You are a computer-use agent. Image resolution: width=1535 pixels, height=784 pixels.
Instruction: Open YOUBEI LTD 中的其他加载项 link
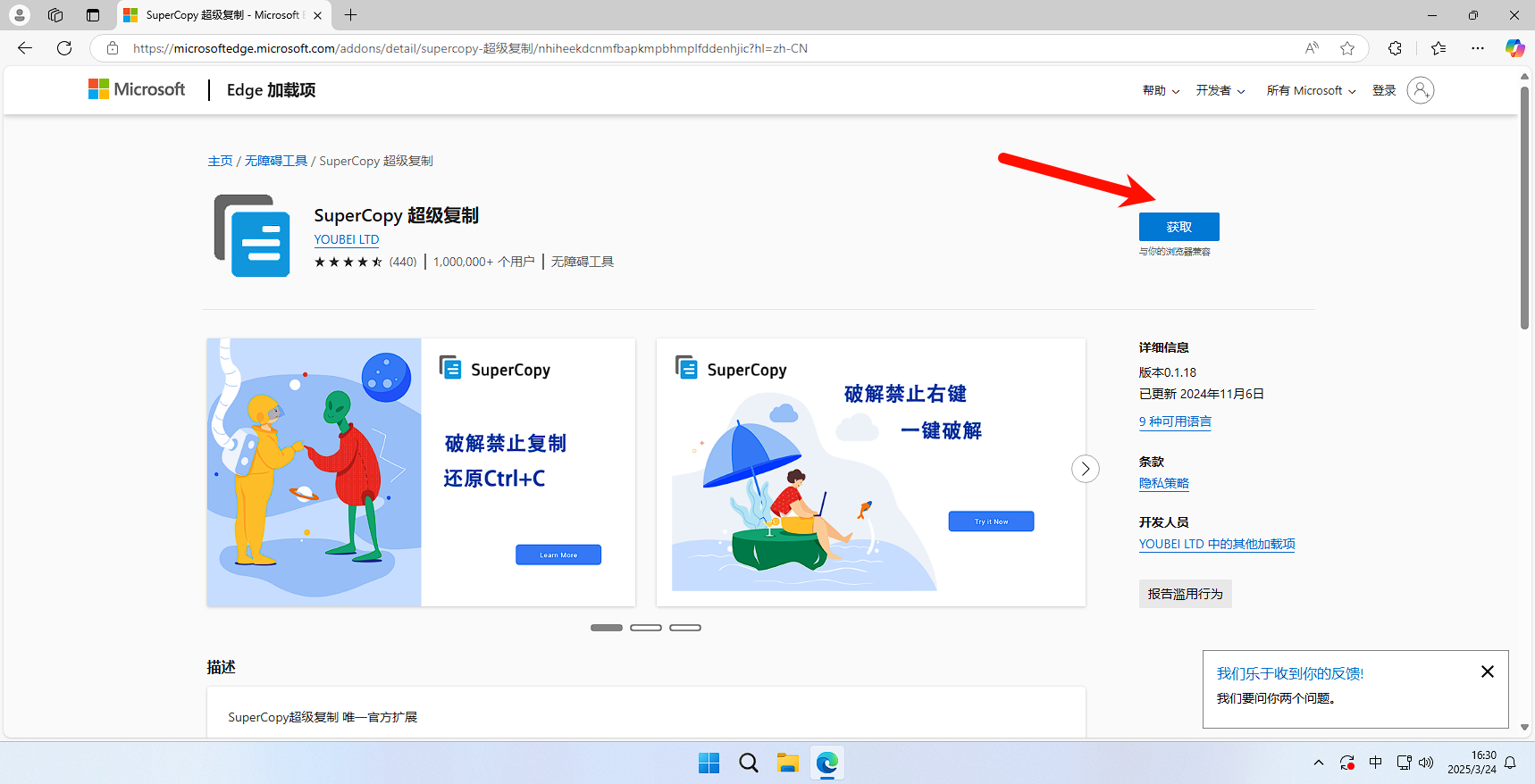coord(1217,544)
